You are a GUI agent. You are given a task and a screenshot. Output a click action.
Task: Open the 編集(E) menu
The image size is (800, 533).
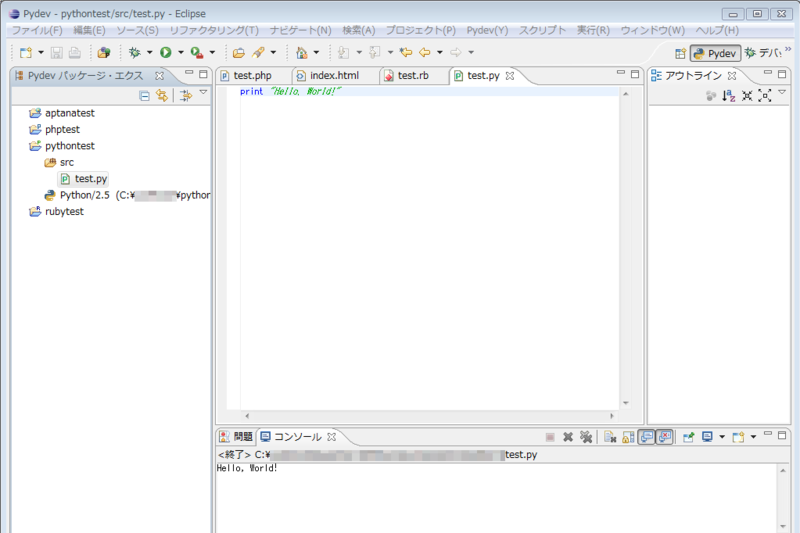89,30
